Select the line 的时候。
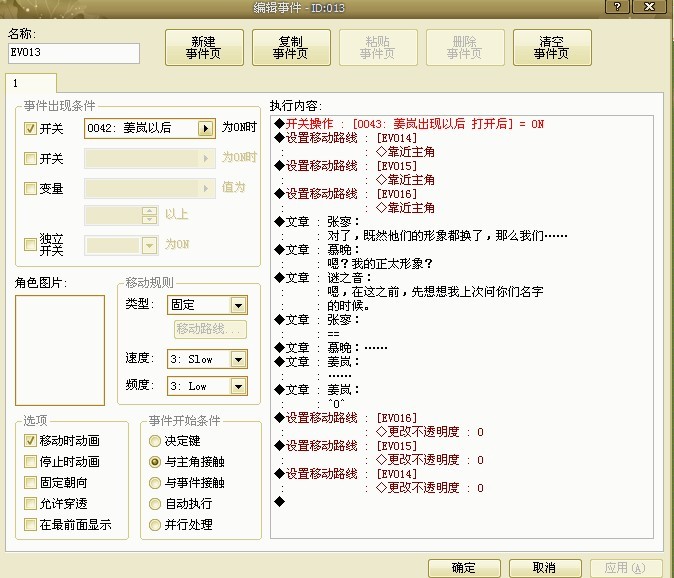The height and width of the screenshot is (578, 674). 349,306
